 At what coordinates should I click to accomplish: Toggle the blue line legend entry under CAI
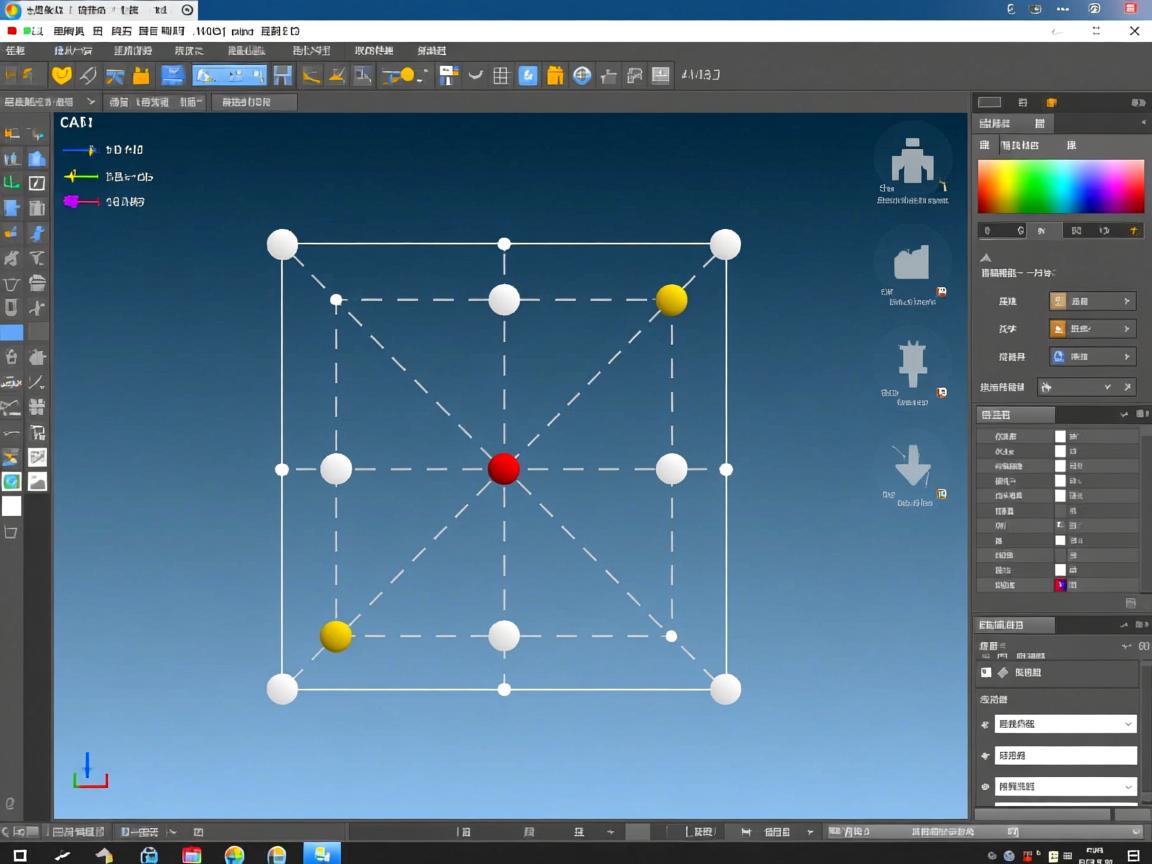coord(80,150)
